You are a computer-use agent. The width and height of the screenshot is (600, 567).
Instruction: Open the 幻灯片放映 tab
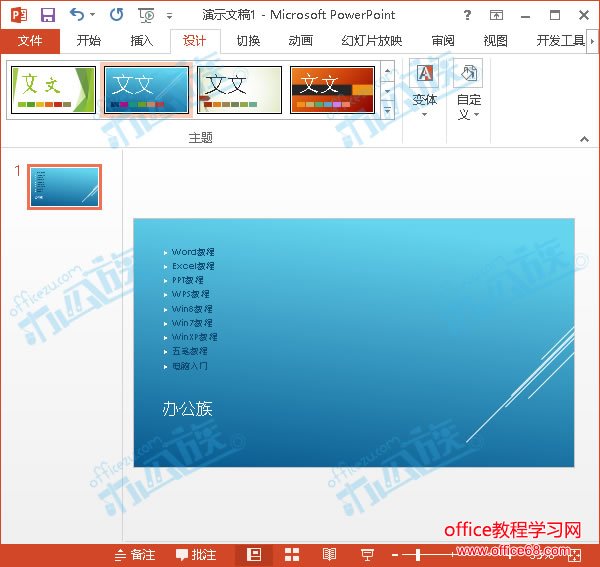372,41
